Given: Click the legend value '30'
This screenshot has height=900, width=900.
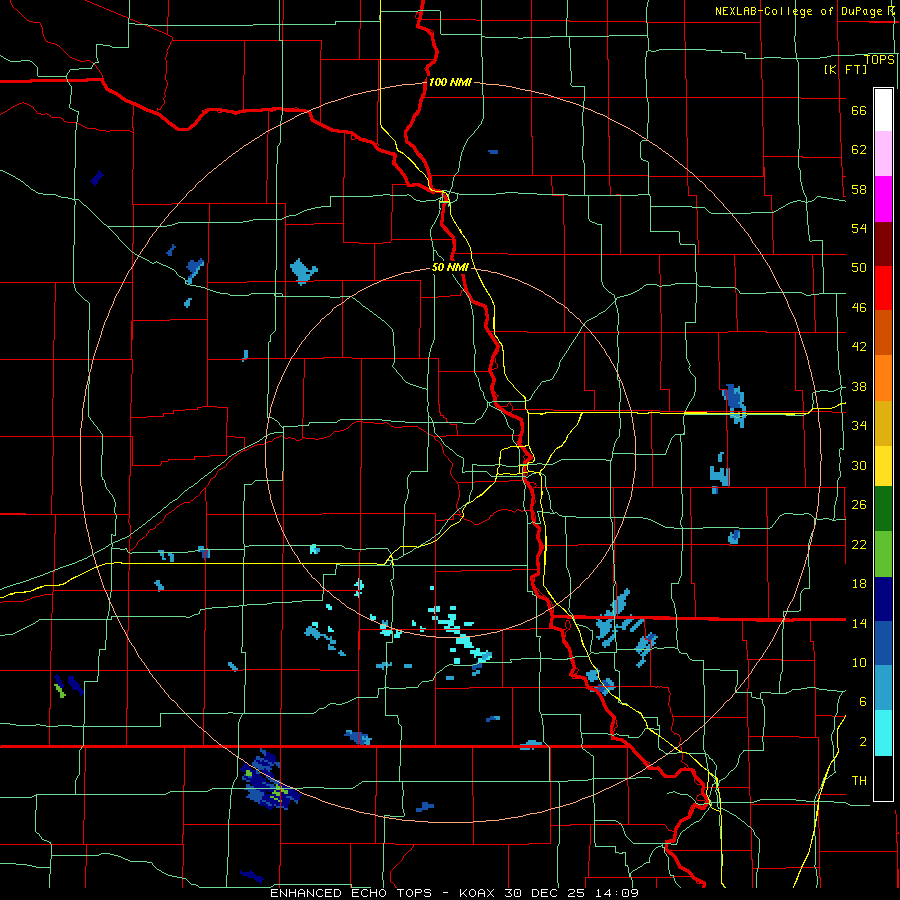Looking at the screenshot, I should 859,465.
